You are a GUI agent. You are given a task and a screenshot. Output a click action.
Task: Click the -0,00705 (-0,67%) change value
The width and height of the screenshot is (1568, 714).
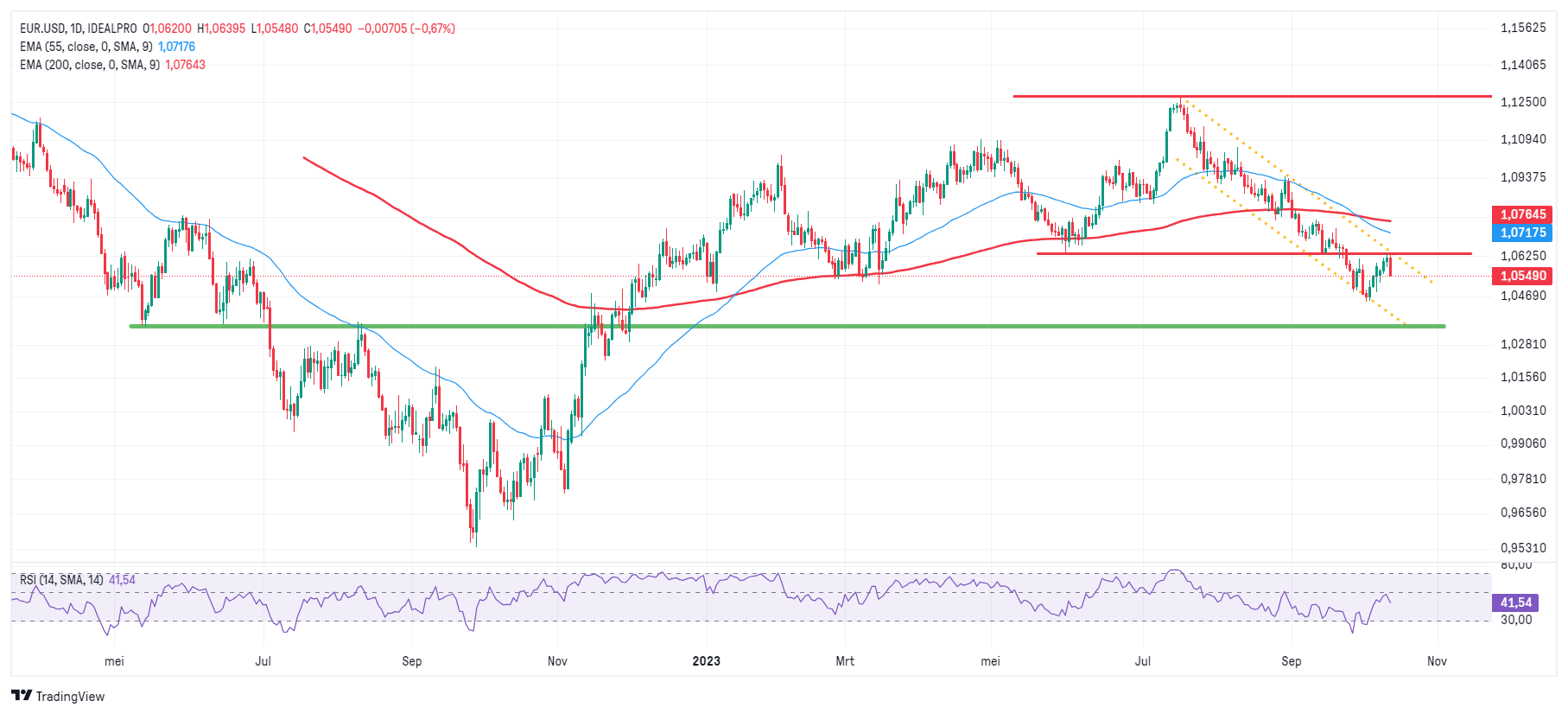point(406,29)
